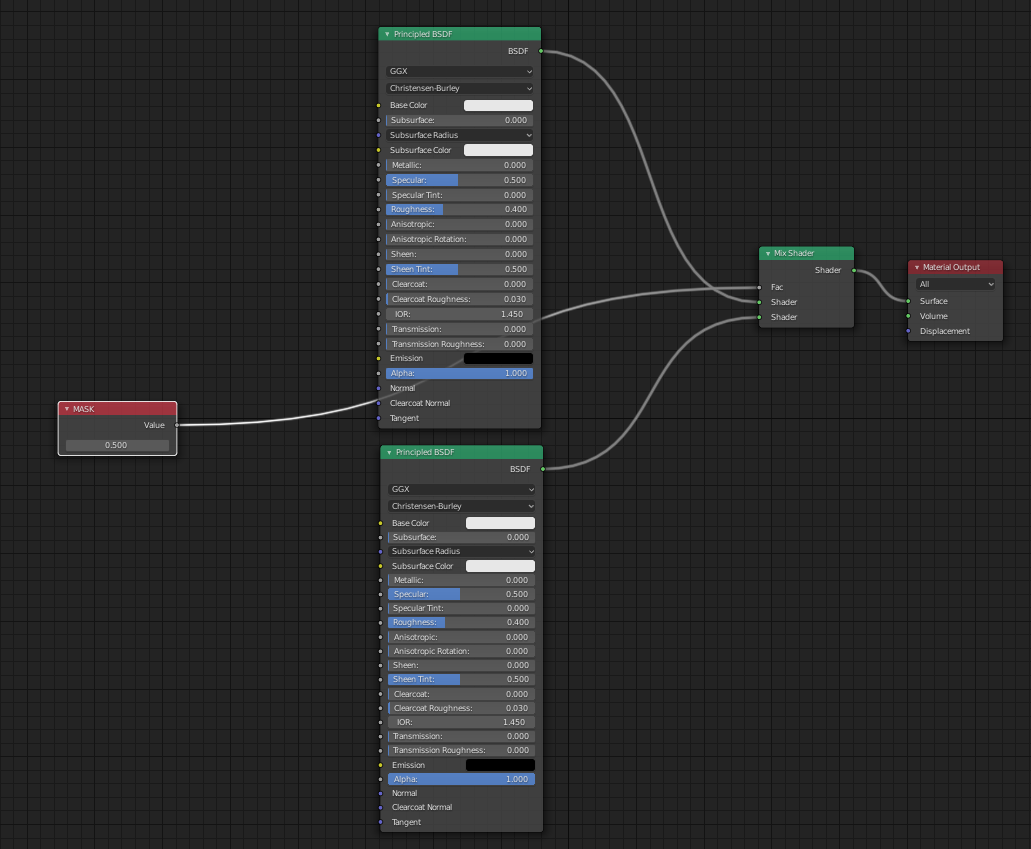Viewport: 1031px width, 849px height.
Task: Pick Base Color swatch in top BSDF
Action: [x=498, y=105]
